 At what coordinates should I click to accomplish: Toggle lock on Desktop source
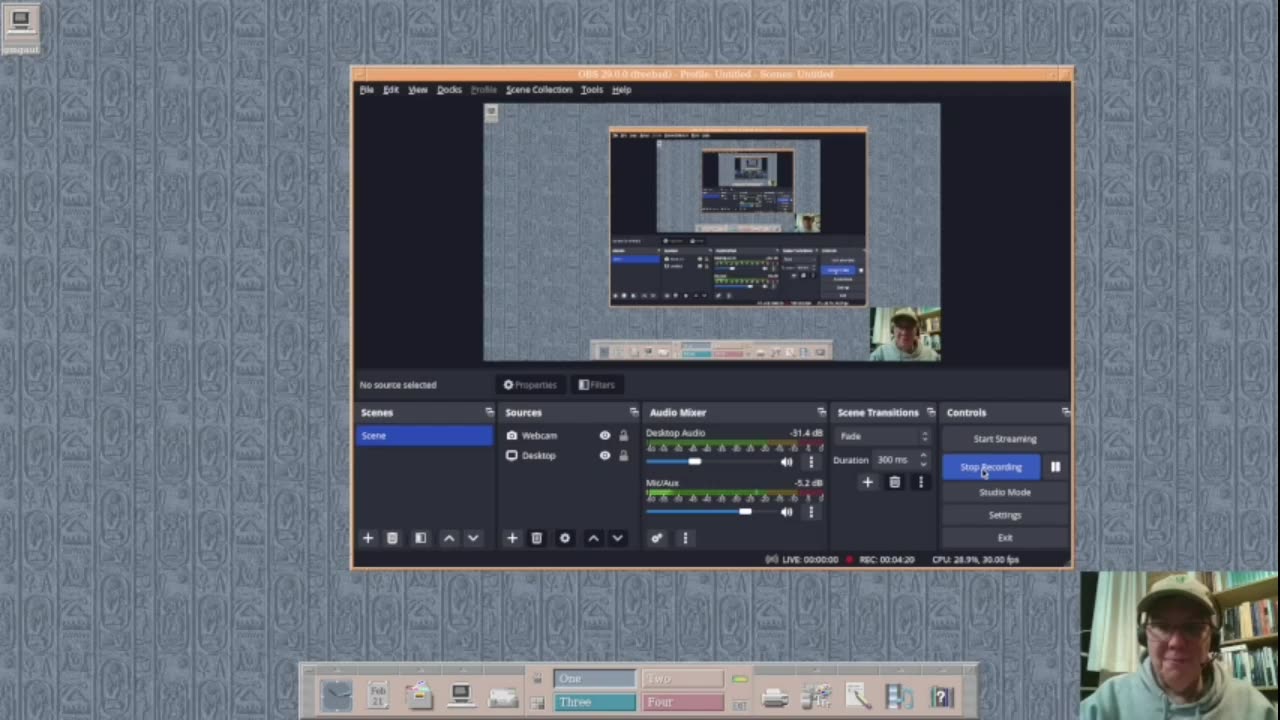pos(623,456)
